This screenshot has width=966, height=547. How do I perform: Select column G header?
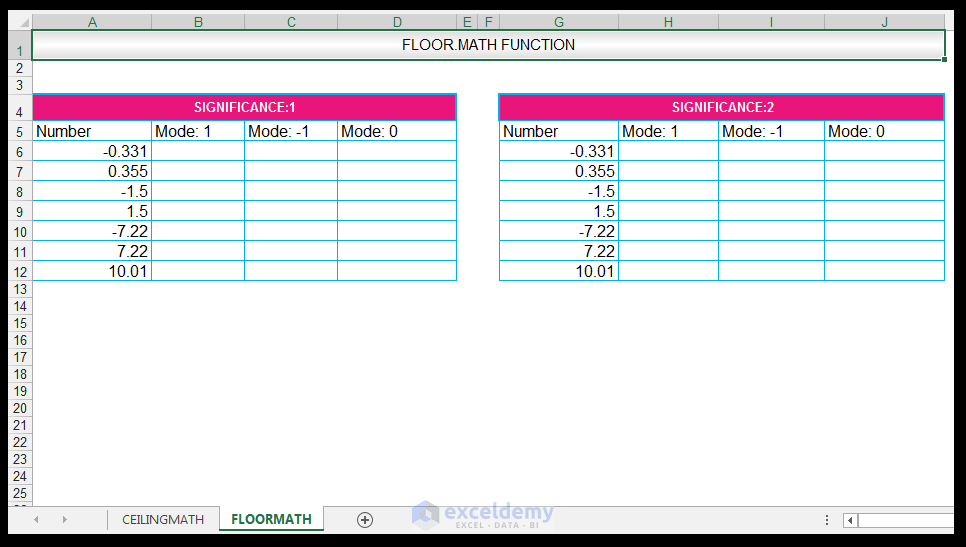[559, 23]
